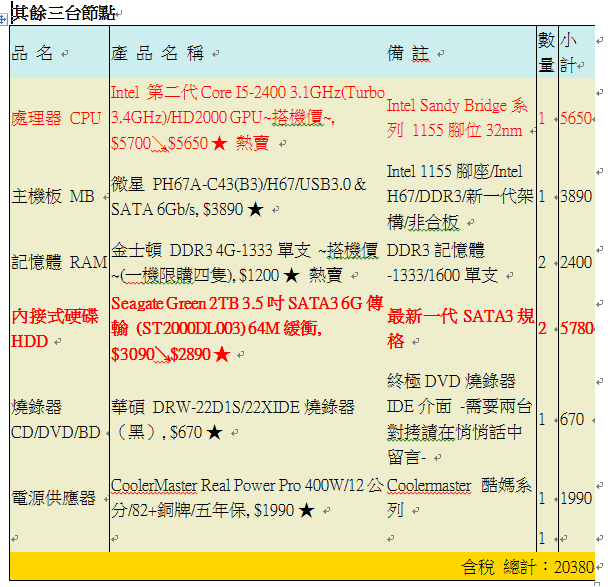This screenshot has height=587, width=616.
Task: Click the 微星 PH67A-C43(B3) product description
Action: click(x=238, y=196)
